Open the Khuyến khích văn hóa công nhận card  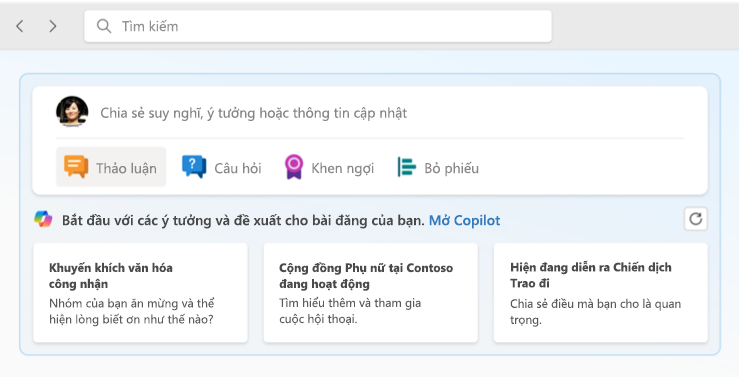140,293
